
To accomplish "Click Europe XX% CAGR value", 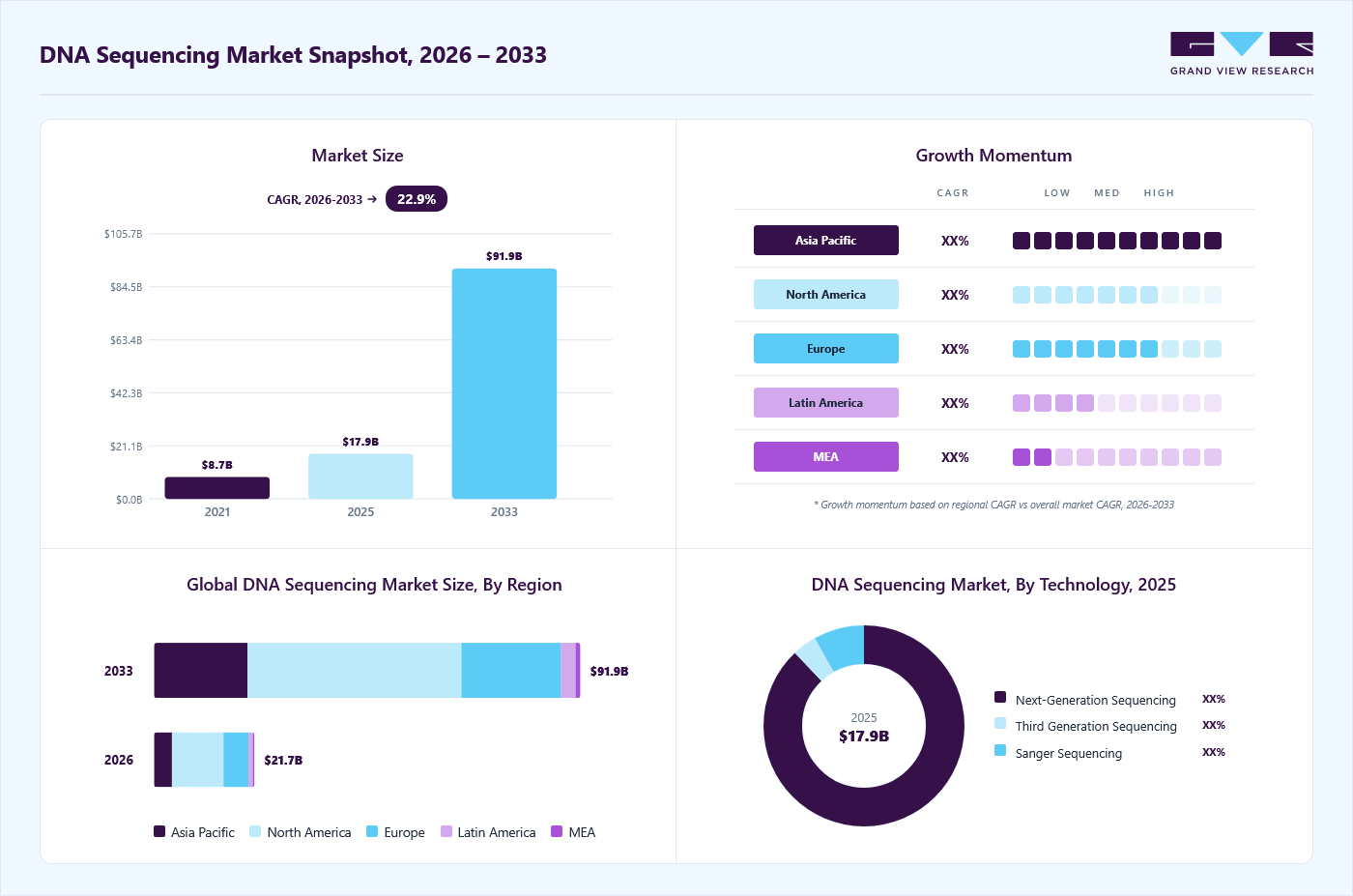I will click(955, 349).
